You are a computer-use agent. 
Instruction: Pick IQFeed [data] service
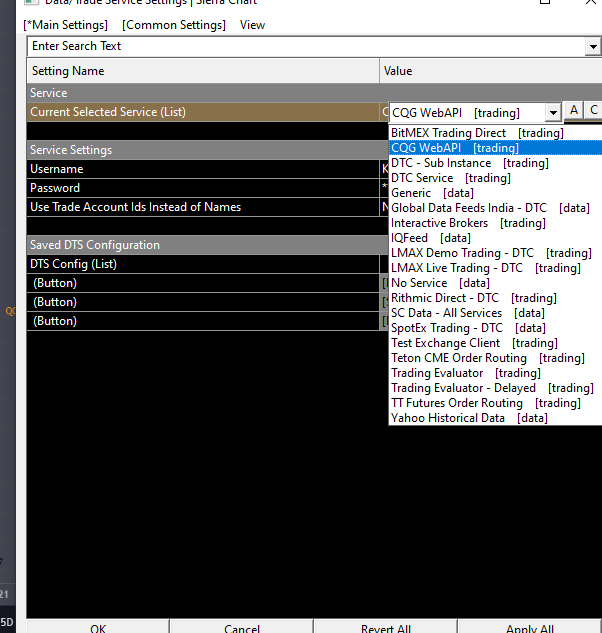click(495, 238)
